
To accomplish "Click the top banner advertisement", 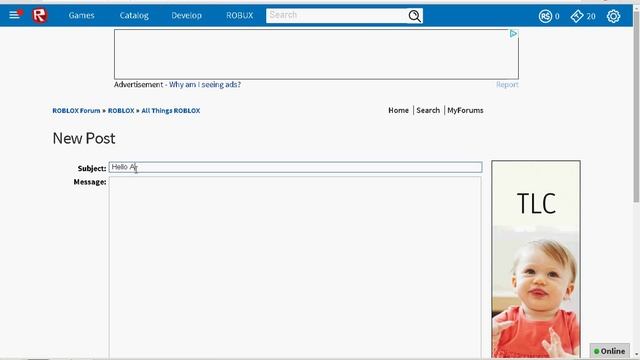I will pyautogui.click(x=316, y=54).
